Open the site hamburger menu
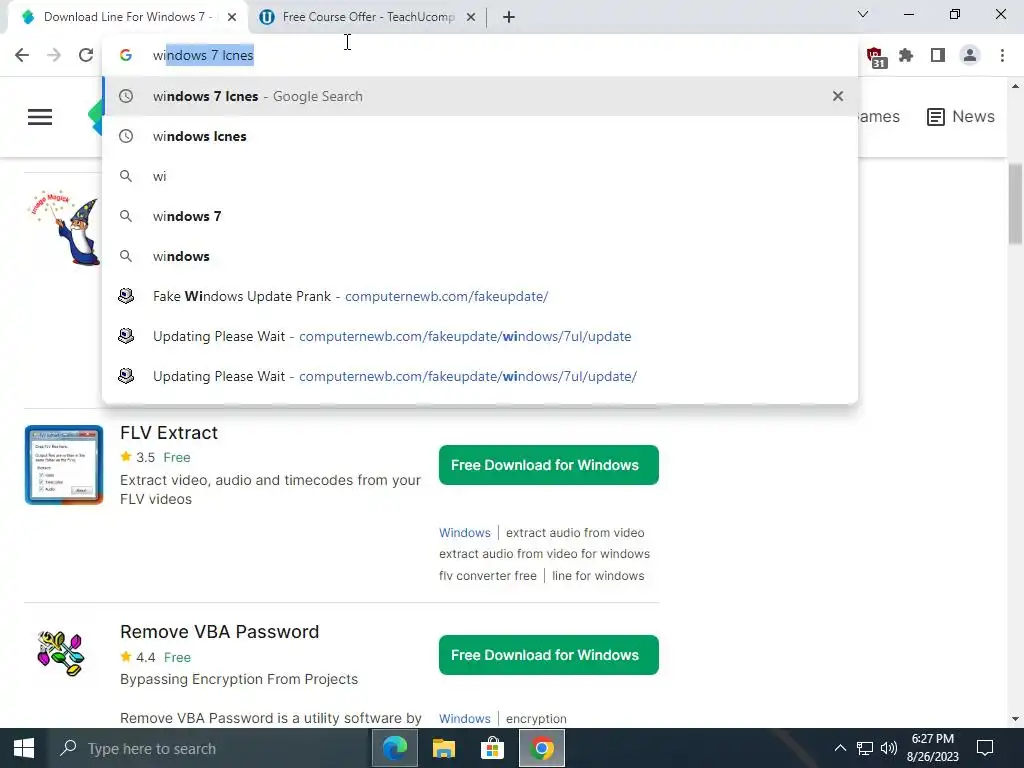This screenshot has height=768, width=1024. (40, 117)
